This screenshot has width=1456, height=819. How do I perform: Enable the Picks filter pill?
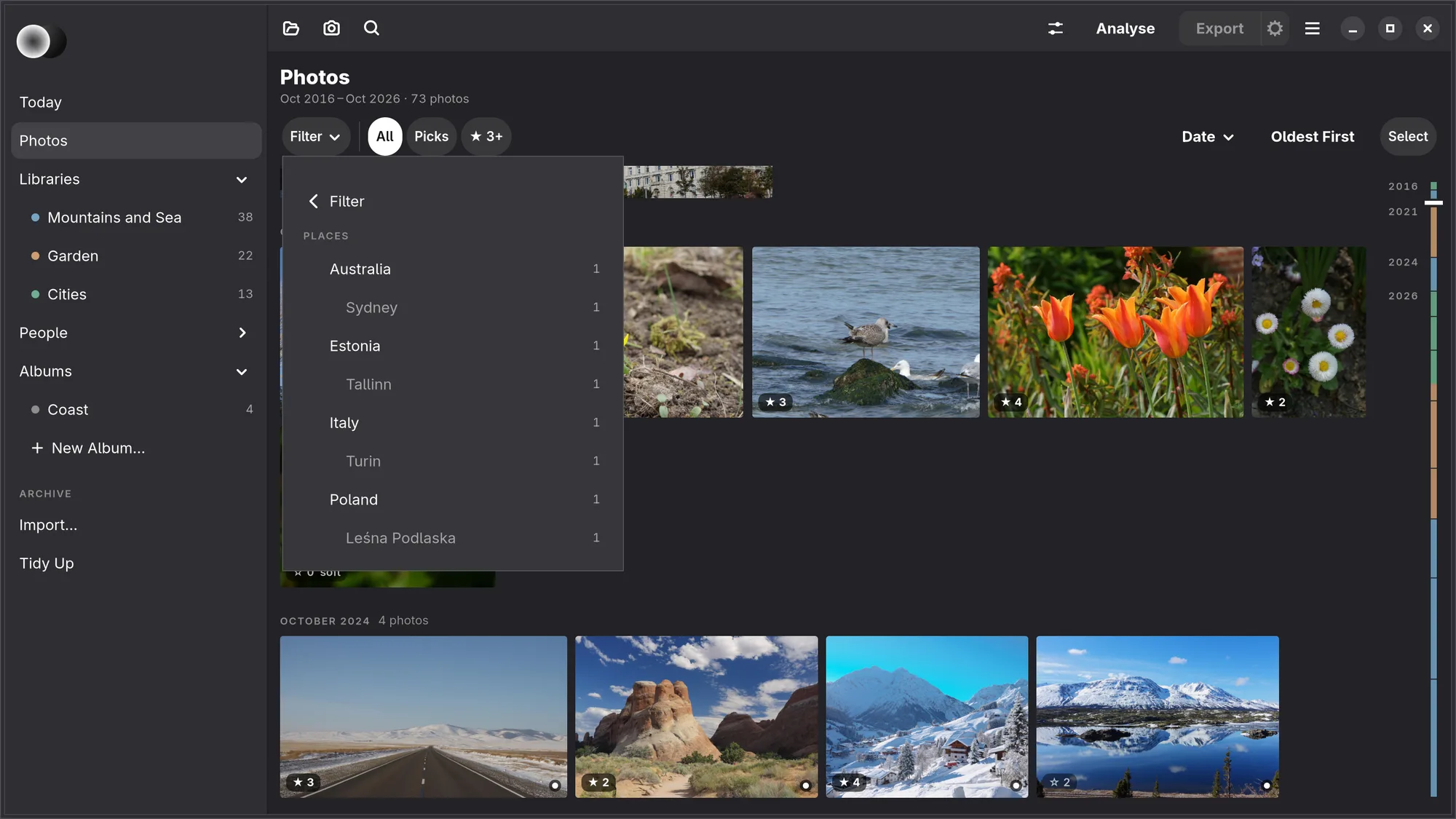point(431,136)
